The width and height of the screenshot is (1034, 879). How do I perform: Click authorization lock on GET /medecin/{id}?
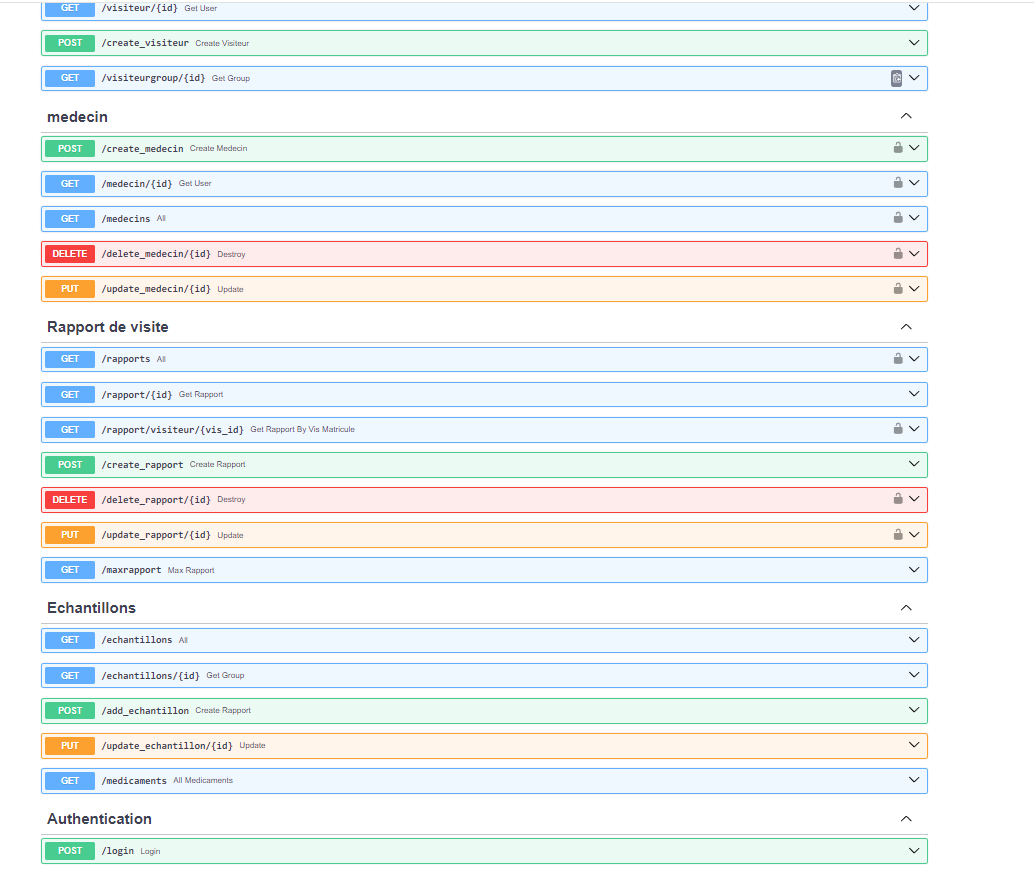(898, 183)
